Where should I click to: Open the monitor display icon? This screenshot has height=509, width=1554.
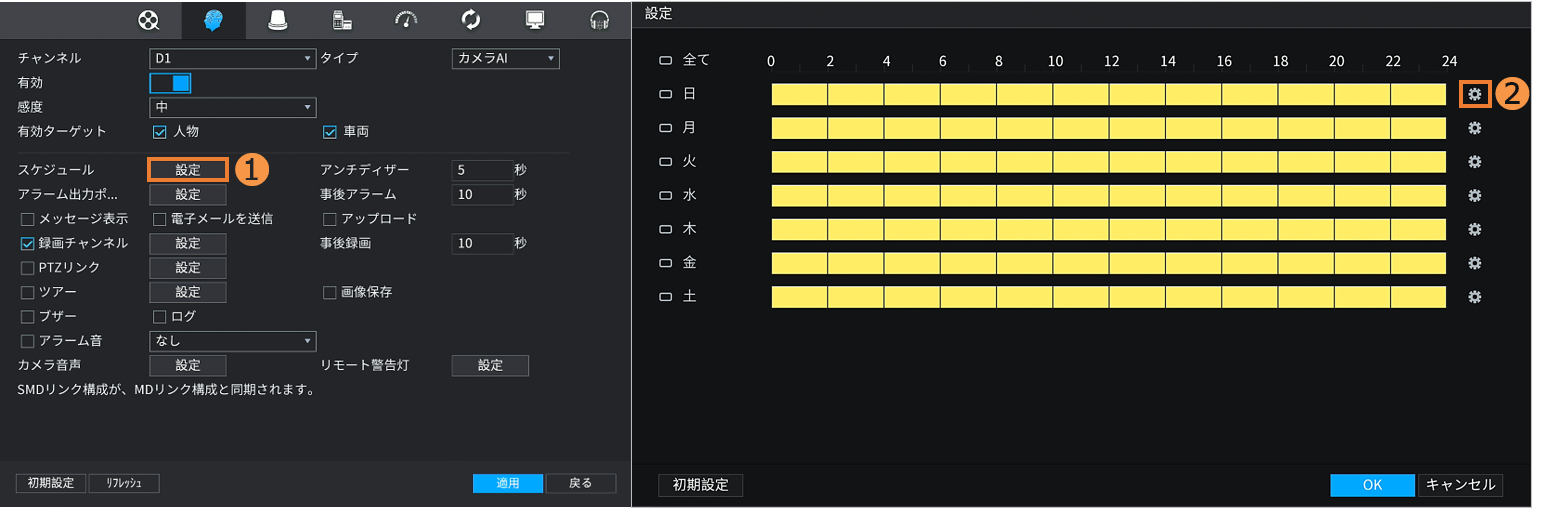click(x=536, y=20)
